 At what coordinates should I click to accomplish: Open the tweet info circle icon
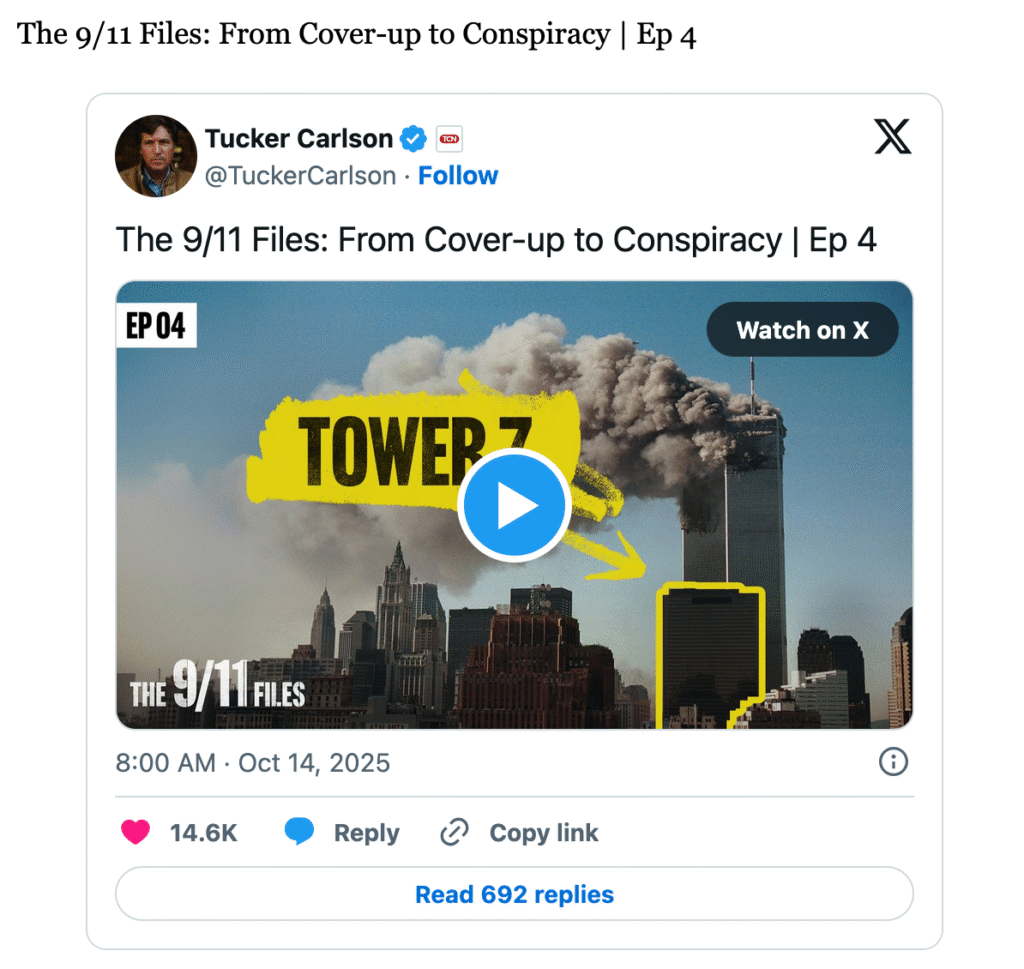pyautogui.click(x=893, y=761)
